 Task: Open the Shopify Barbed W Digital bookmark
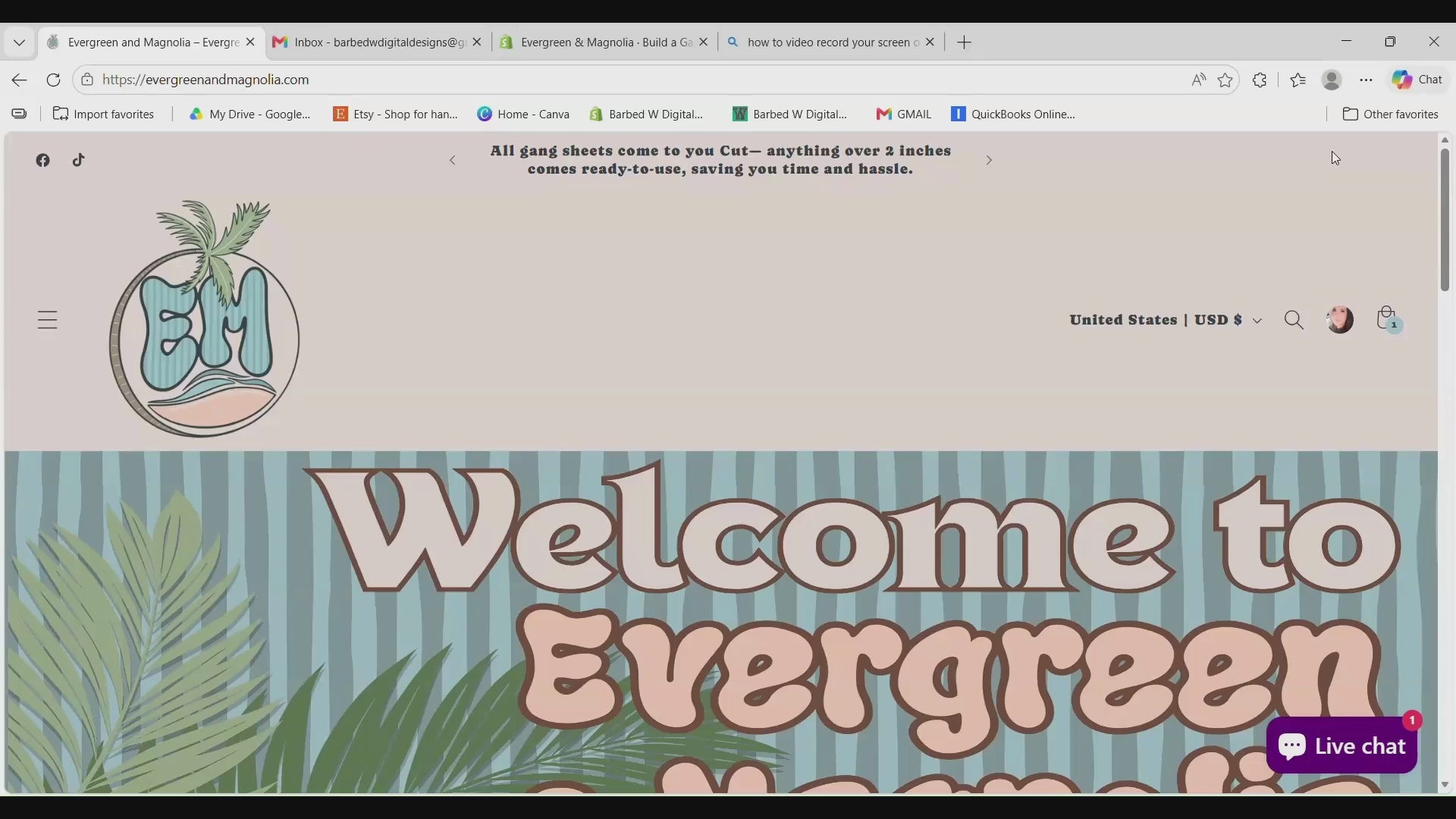tap(647, 115)
